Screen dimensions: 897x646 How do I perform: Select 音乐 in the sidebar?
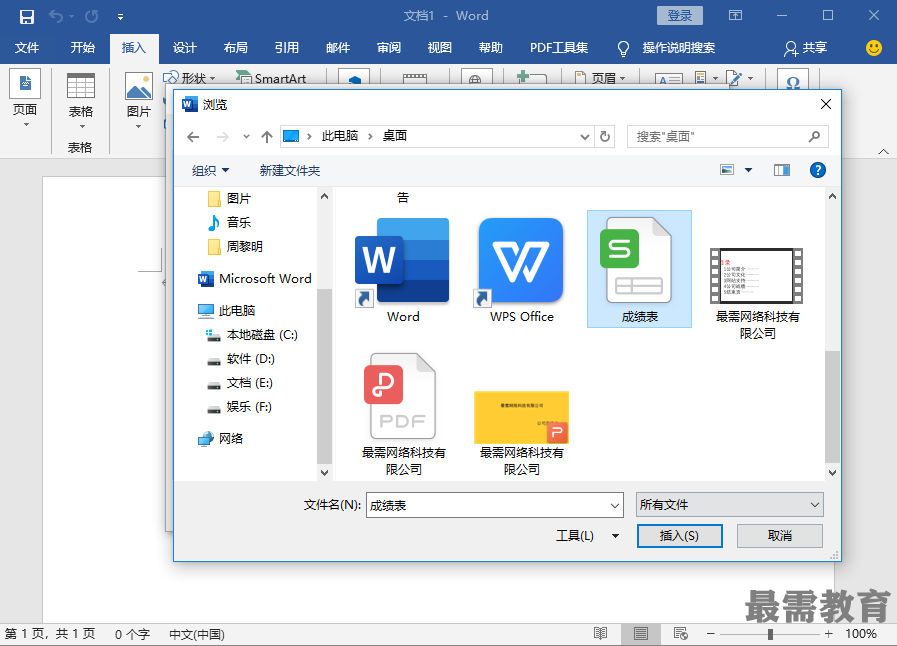click(x=229, y=223)
